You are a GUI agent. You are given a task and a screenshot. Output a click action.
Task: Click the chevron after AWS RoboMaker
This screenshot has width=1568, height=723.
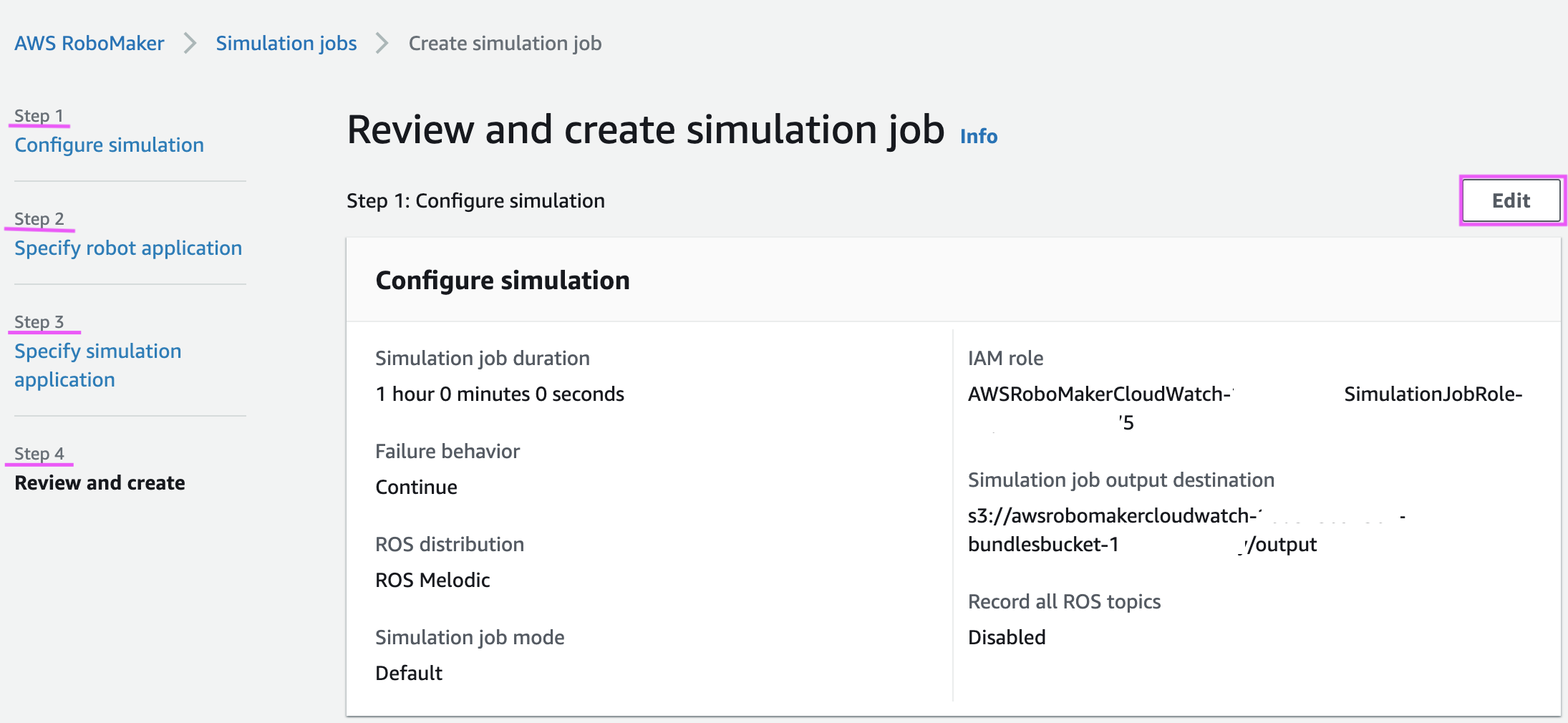tap(190, 43)
